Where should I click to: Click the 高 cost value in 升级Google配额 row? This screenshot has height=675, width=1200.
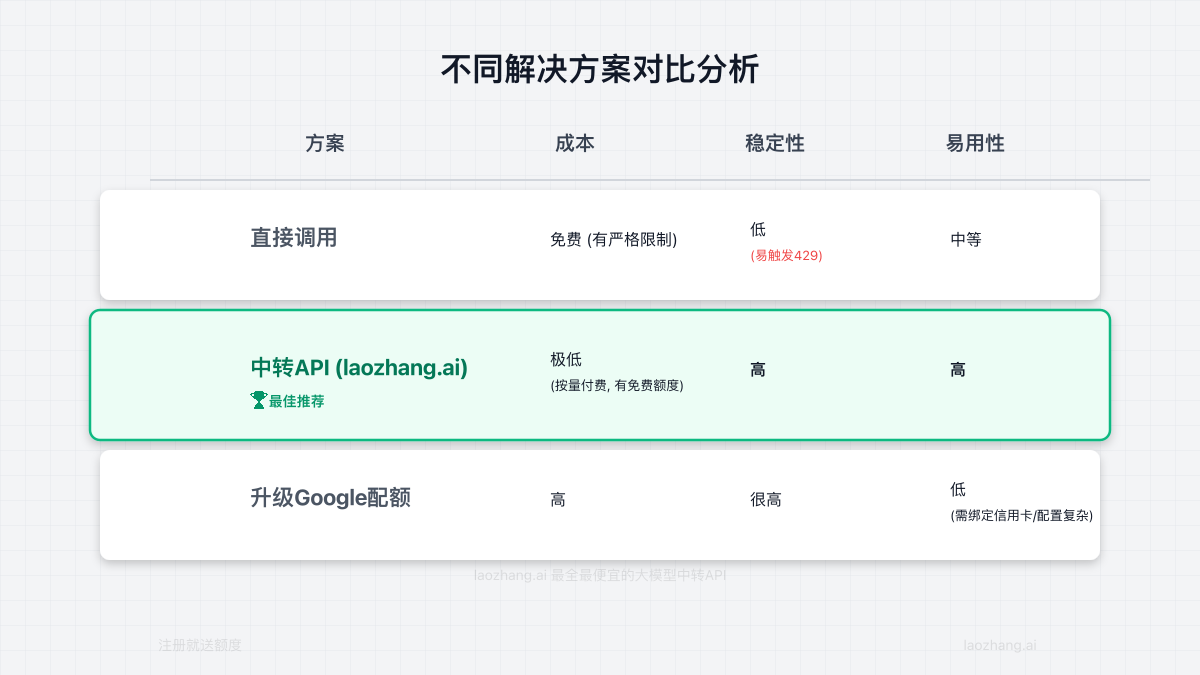(558, 500)
